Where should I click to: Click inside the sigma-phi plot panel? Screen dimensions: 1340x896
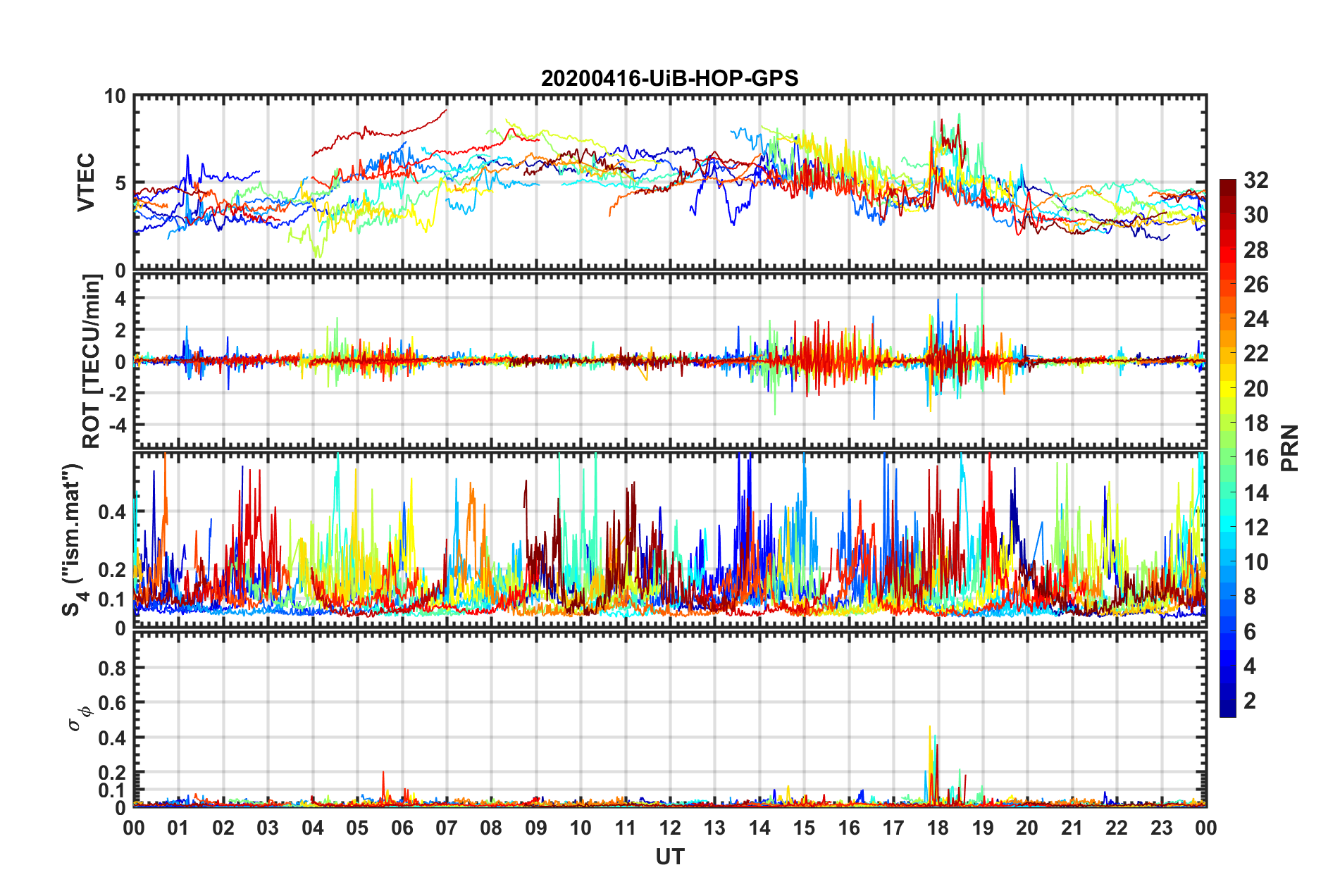669,719
